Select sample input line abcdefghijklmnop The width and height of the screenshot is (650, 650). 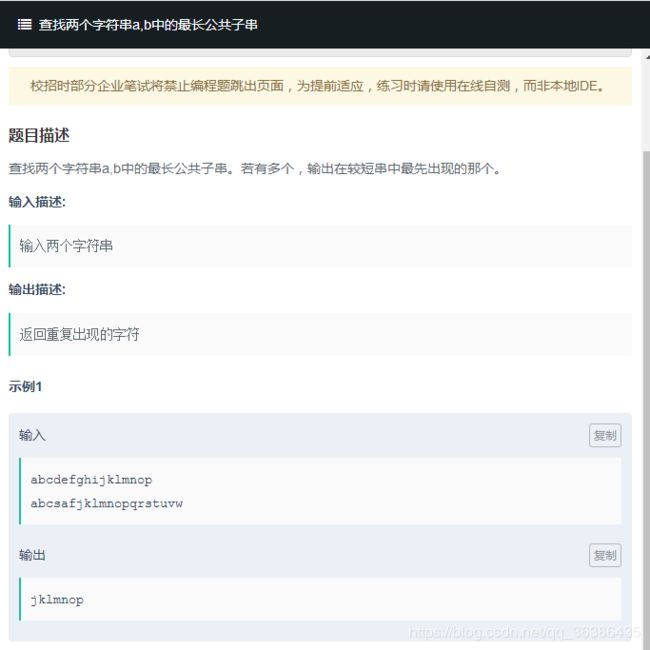pyautogui.click(x=91, y=480)
